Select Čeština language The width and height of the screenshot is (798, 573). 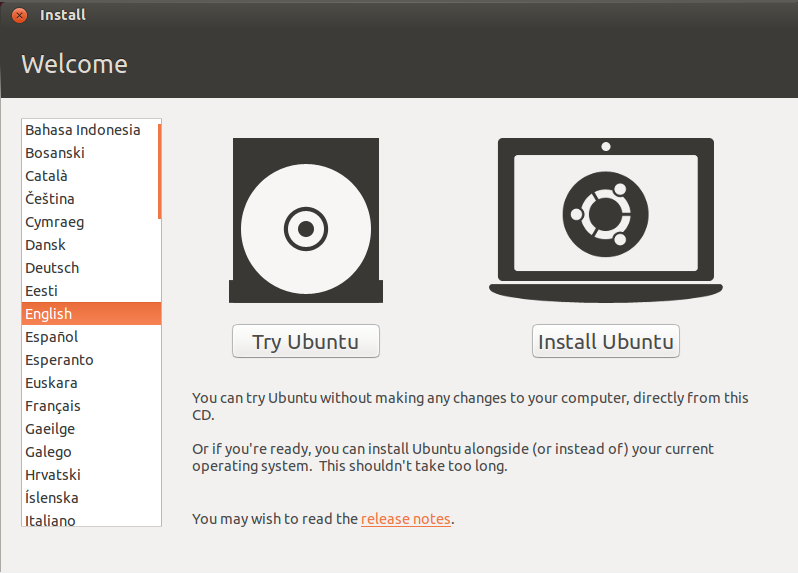pyautogui.click(x=91, y=198)
